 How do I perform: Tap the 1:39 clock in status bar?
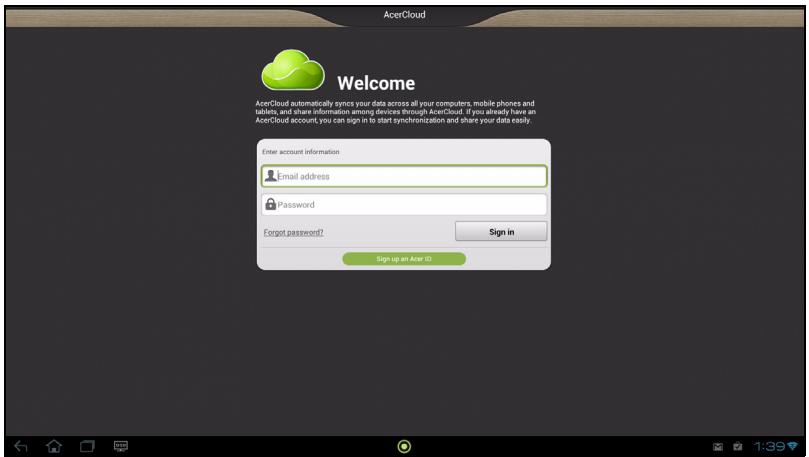pyautogui.click(x=769, y=446)
